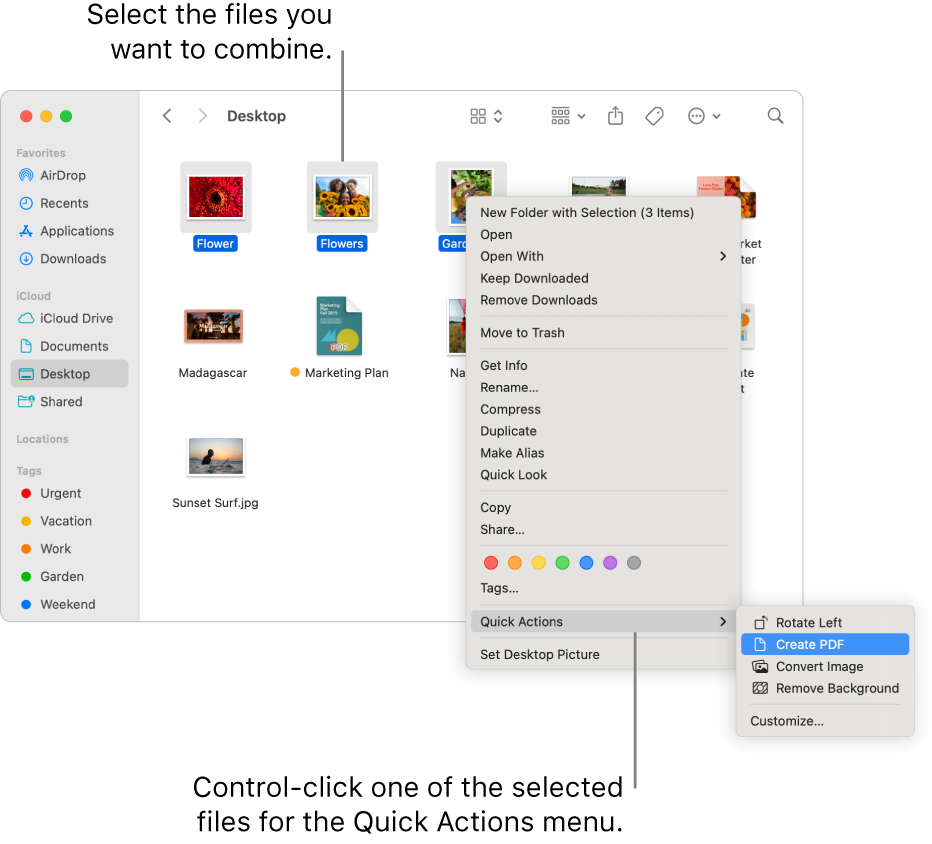Screen dimensions: 932x844
Task: Click the green tag color circle
Action: point(562,563)
